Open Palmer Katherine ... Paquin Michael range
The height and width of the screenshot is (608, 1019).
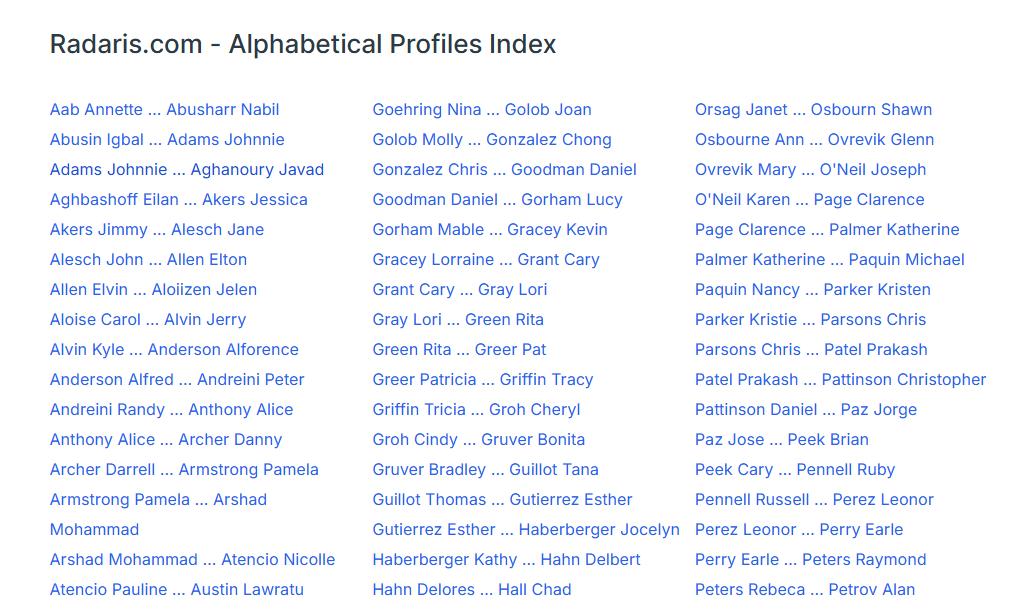pos(829,260)
